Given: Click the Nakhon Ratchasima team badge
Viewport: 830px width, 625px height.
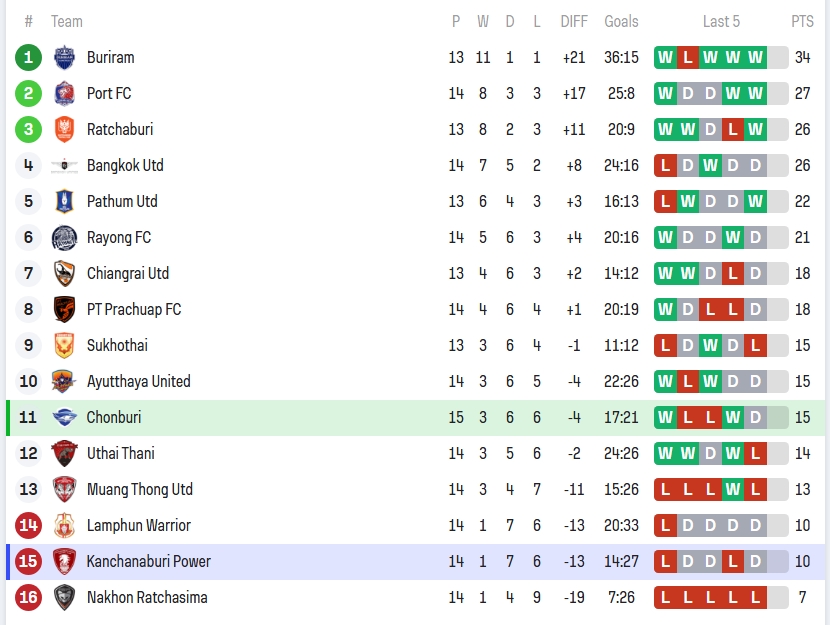Looking at the screenshot, I should [x=64, y=597].
